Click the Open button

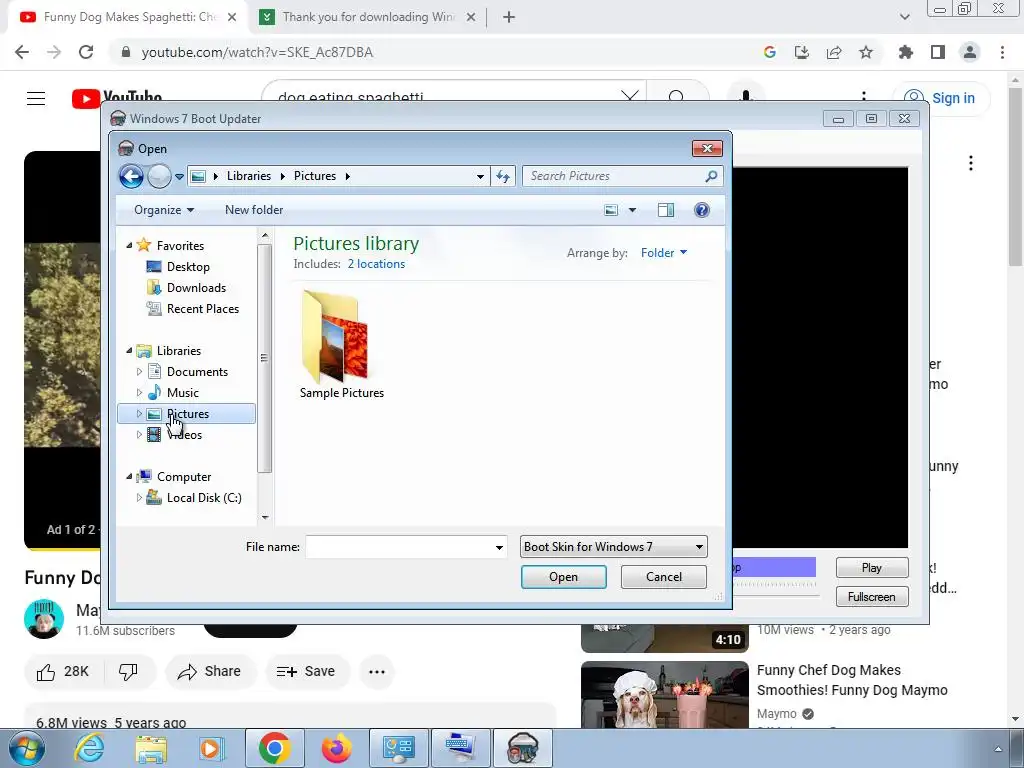[564, 577]
